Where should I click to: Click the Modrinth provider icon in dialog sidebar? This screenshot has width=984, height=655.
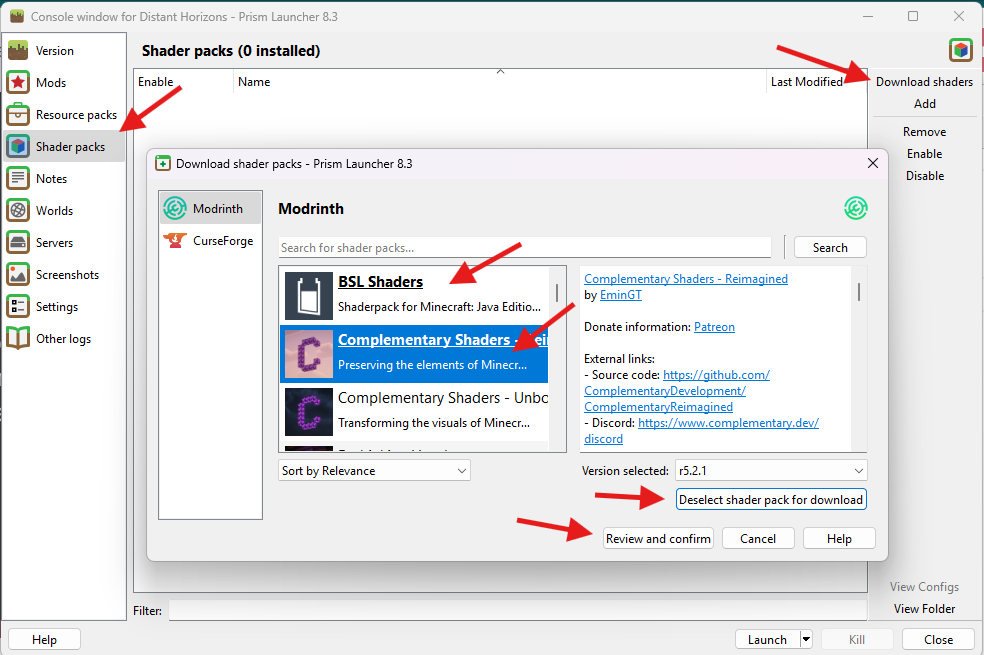[174, 208]
